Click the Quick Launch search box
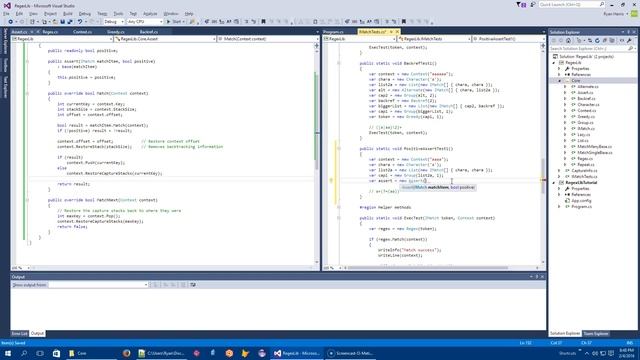Screen dimensions: 640x360 coord(571,4)
